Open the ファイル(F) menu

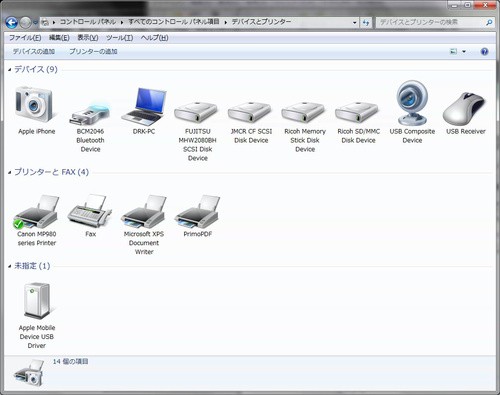(x=25, y=38)
